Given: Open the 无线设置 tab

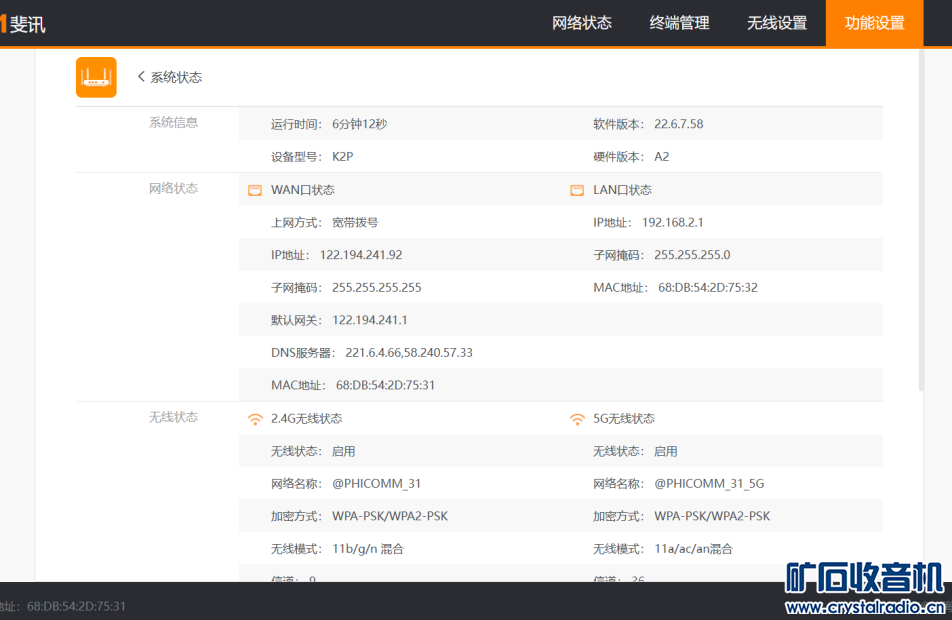Looking at the screenshot, I should (x=777, y=22).
